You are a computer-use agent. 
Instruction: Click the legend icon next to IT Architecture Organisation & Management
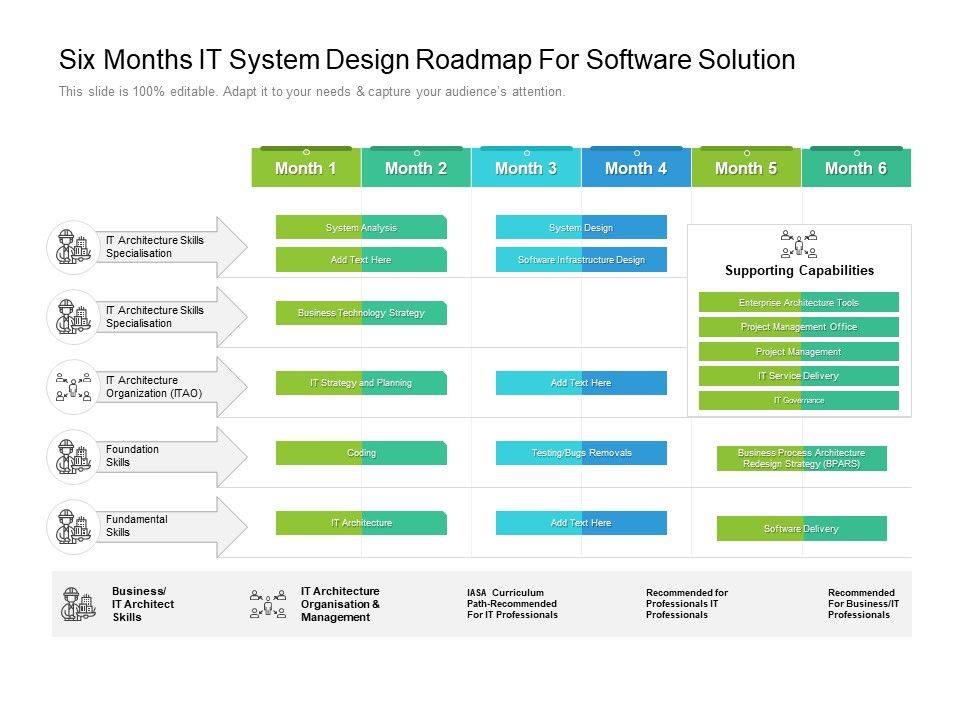(x=268, y=604)
